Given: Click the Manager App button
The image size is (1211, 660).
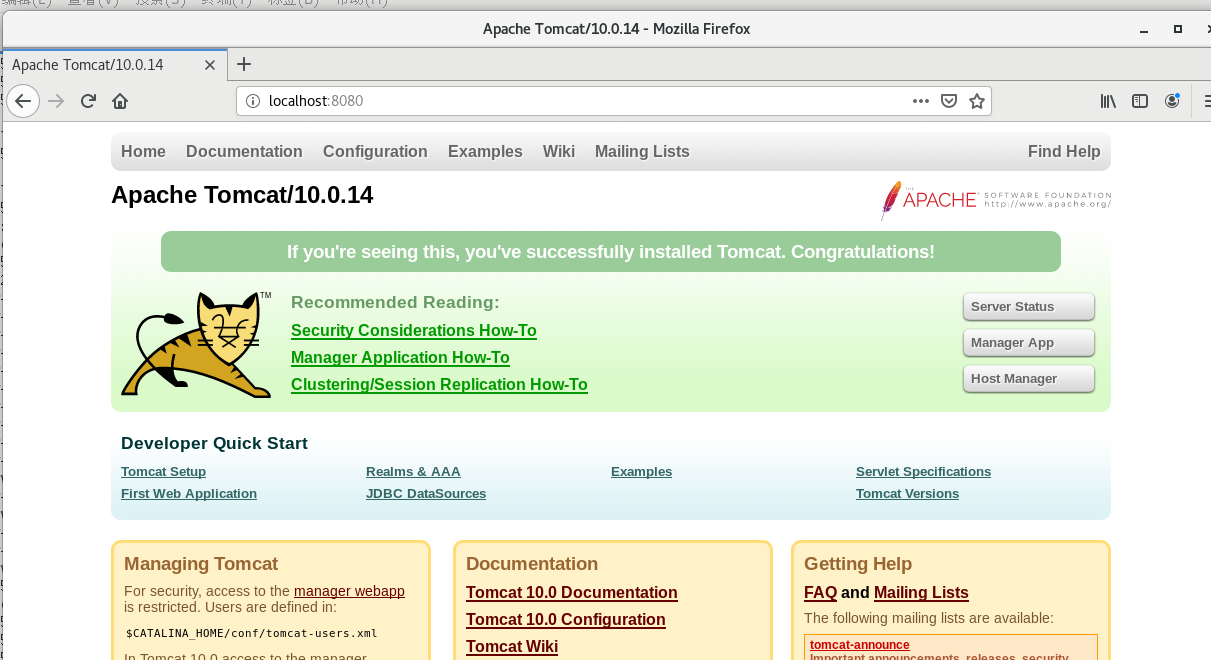Looking at the screenshot, I should 1028,343.
